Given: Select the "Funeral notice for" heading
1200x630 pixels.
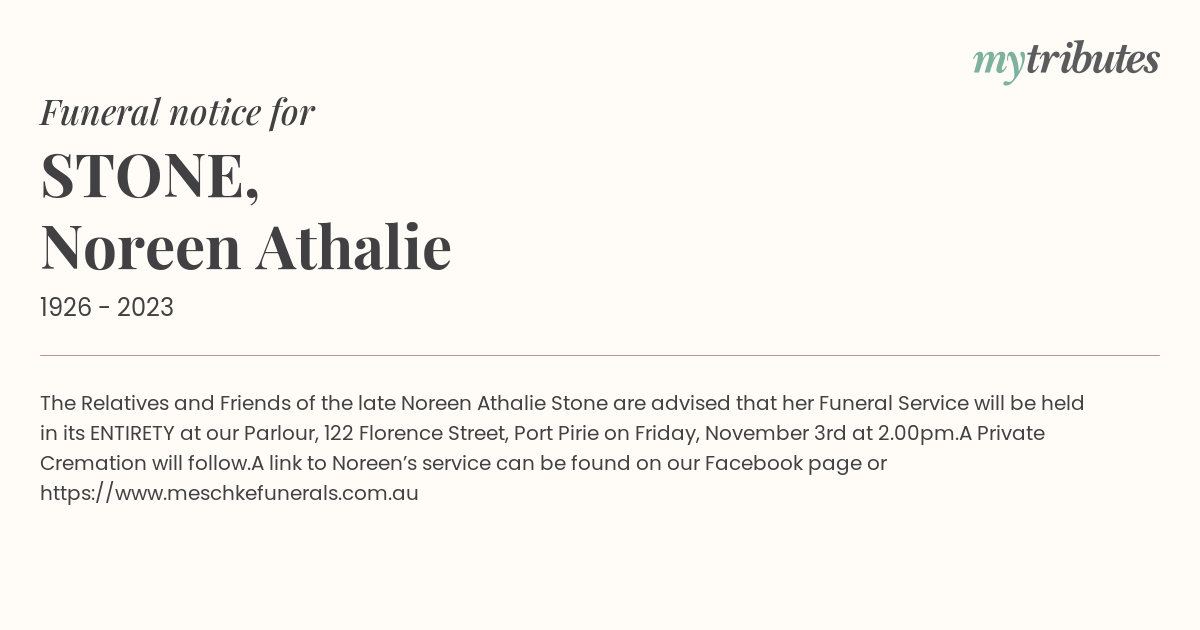Looking at the screenshot, I should 178,112.
